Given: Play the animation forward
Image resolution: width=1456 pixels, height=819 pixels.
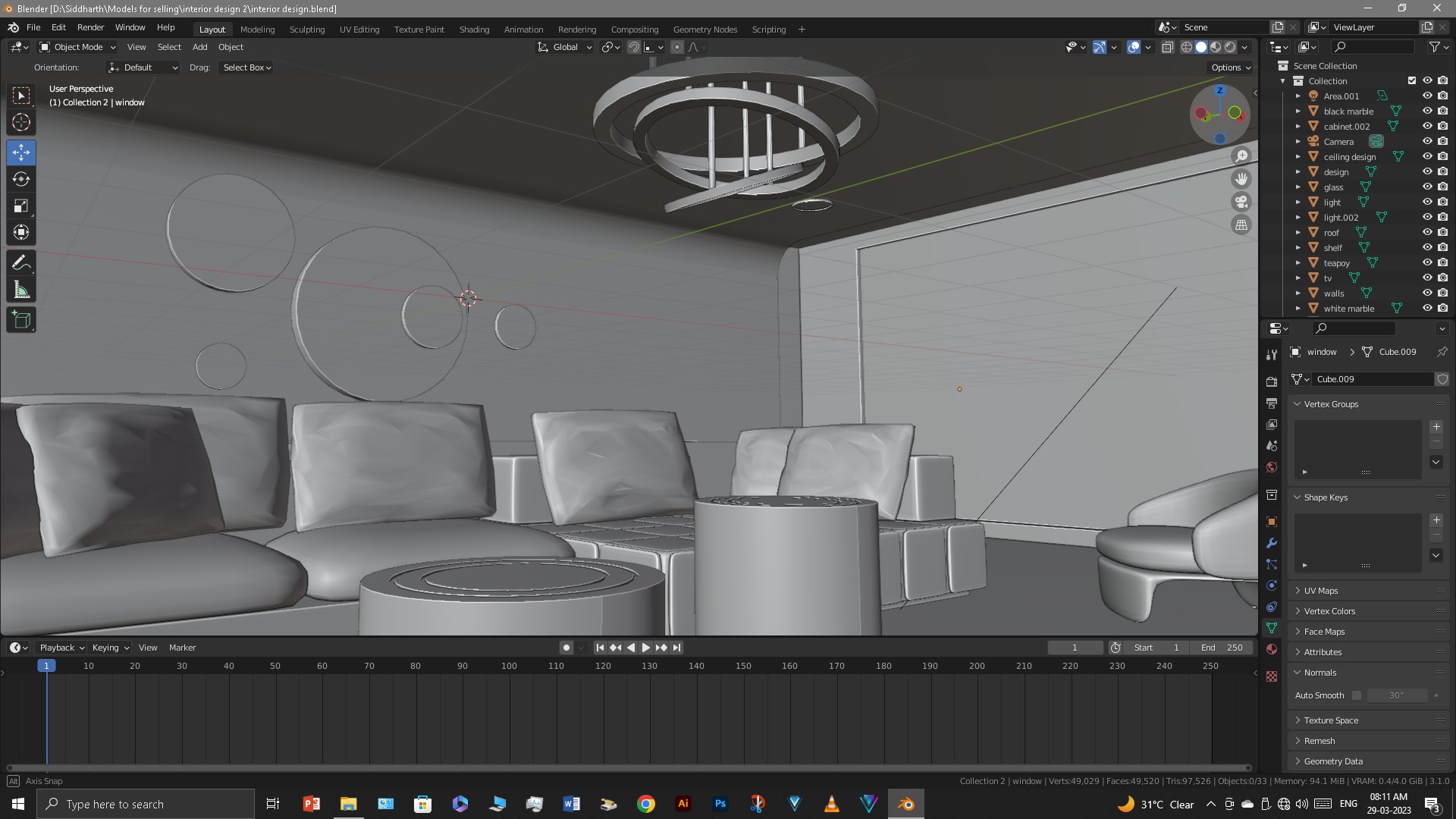Looking at the screenshot, I should [x=645, y=648].
